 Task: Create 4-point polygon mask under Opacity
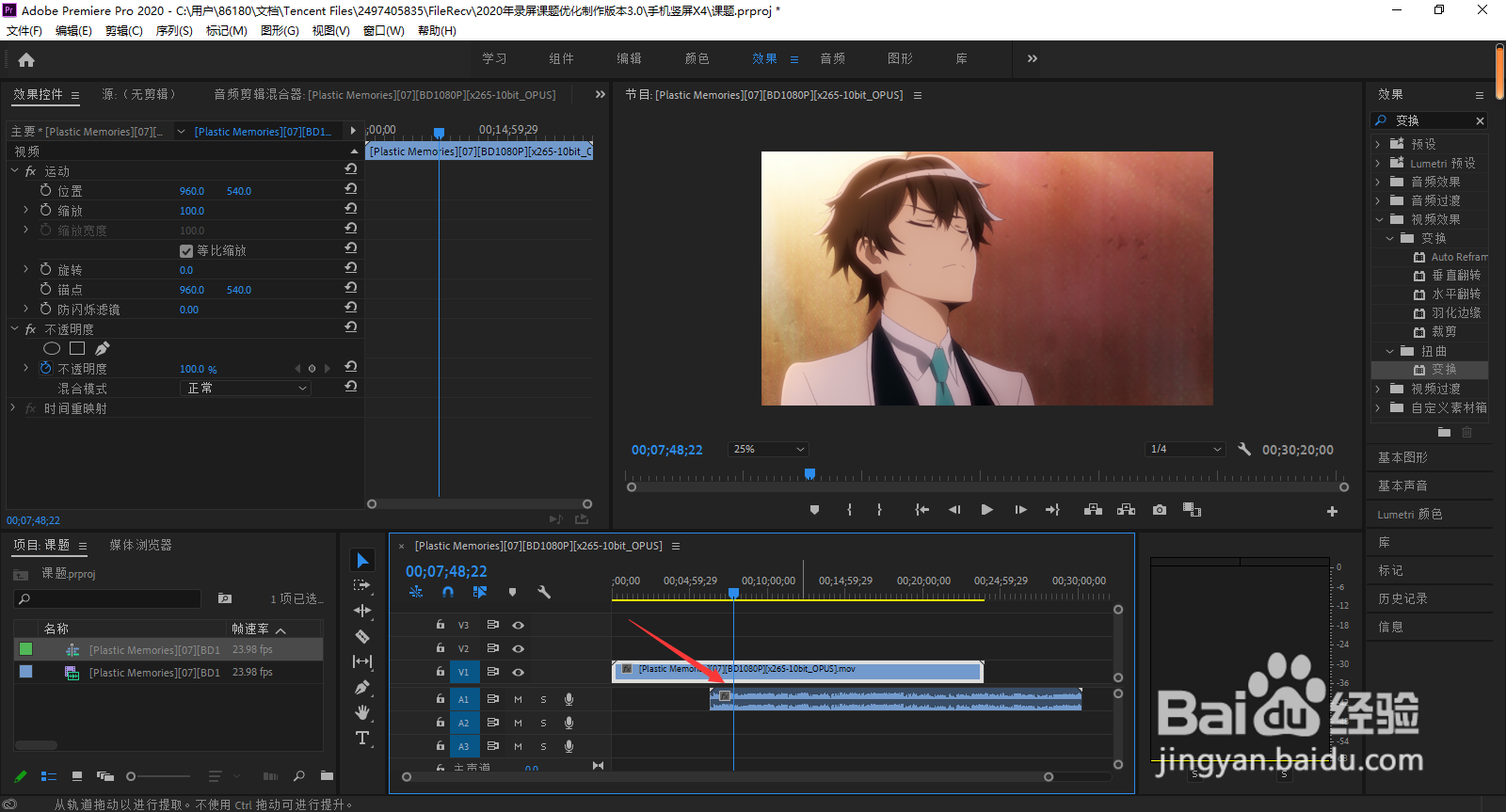point(77,348)
